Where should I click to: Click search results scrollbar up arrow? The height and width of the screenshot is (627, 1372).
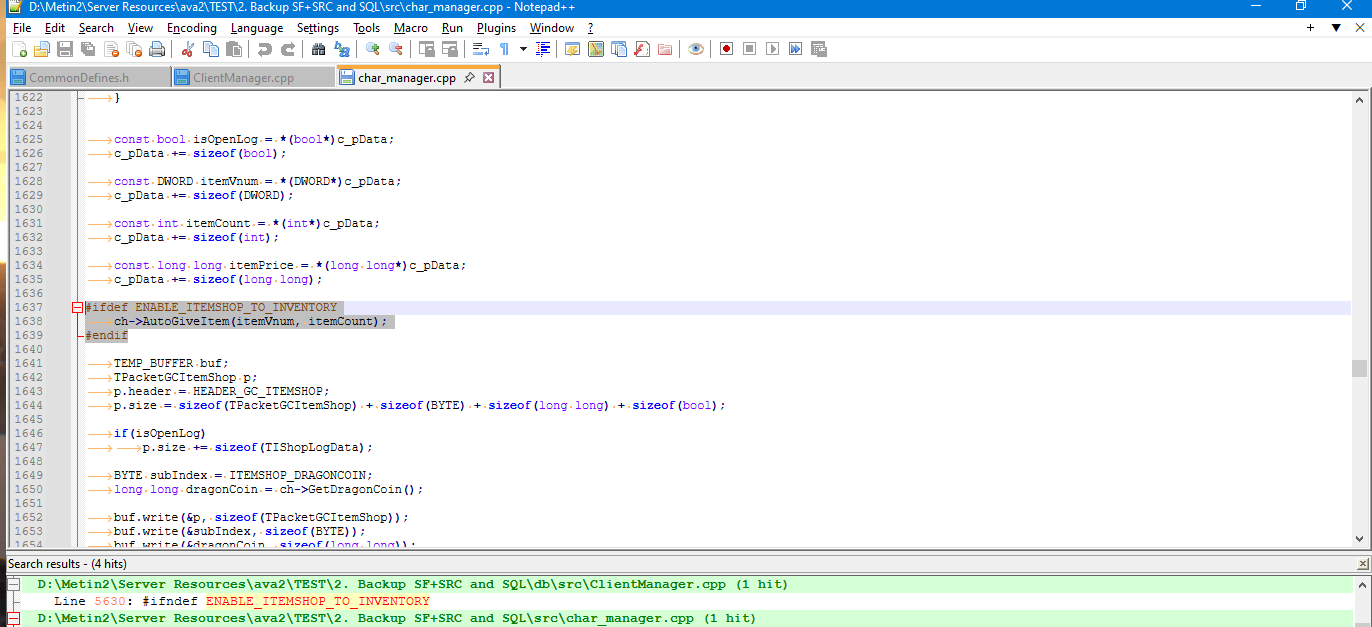(x=1362, y=584)
